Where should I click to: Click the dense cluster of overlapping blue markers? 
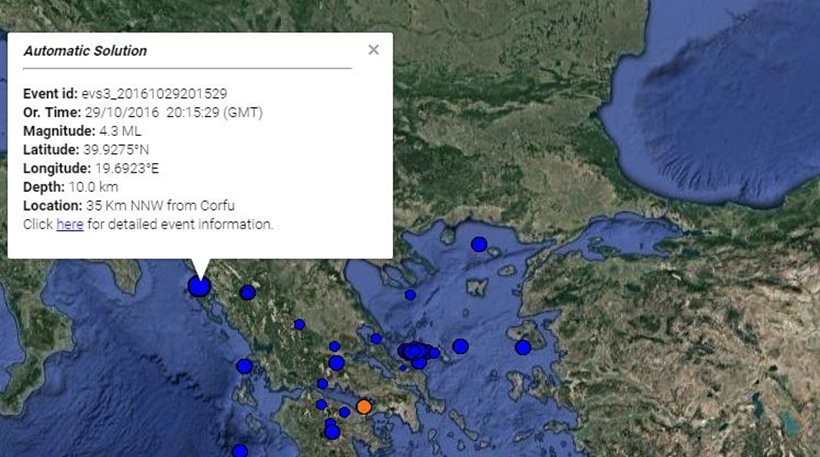point(415,352)
